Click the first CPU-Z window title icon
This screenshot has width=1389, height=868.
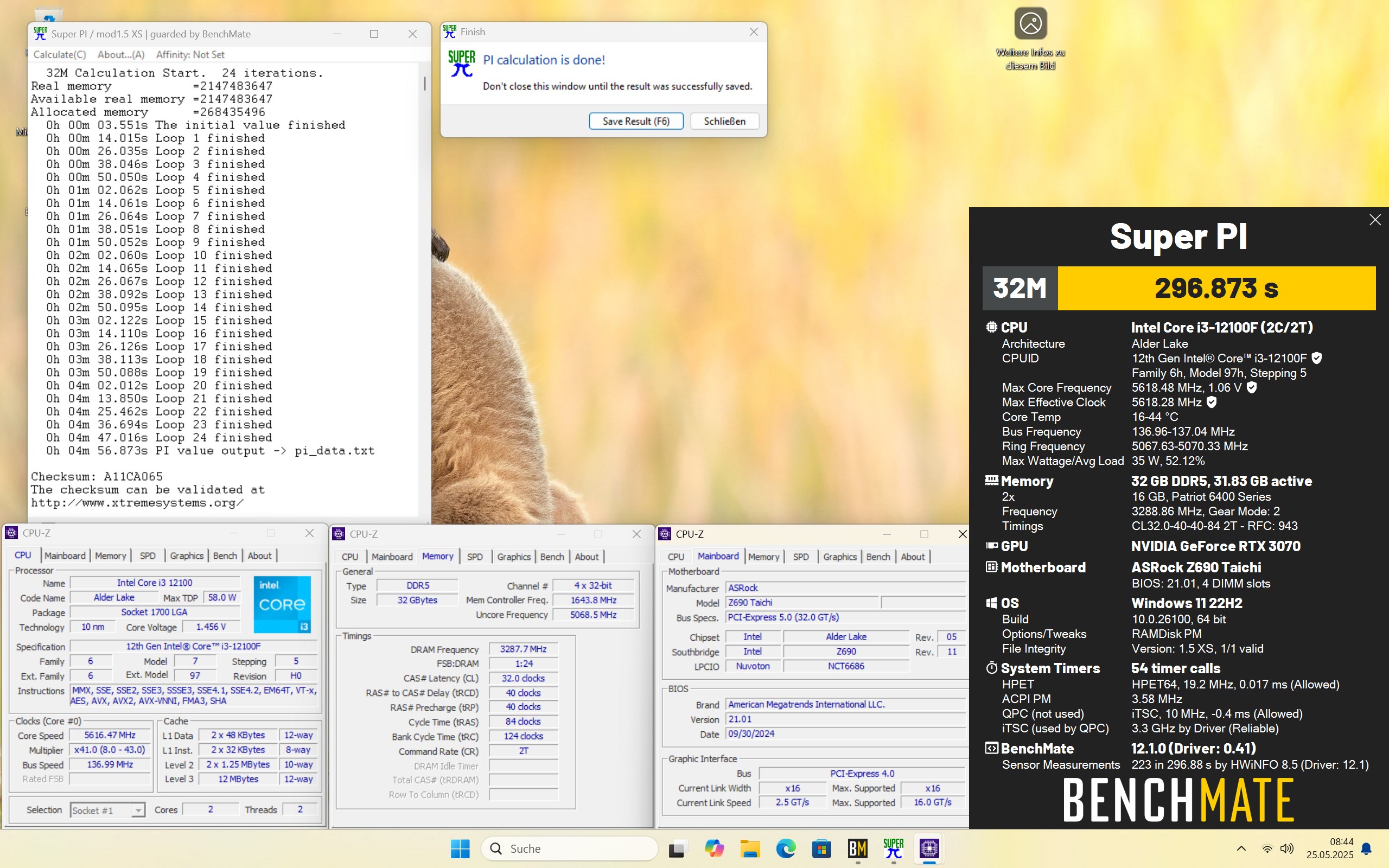click(11, 533)
